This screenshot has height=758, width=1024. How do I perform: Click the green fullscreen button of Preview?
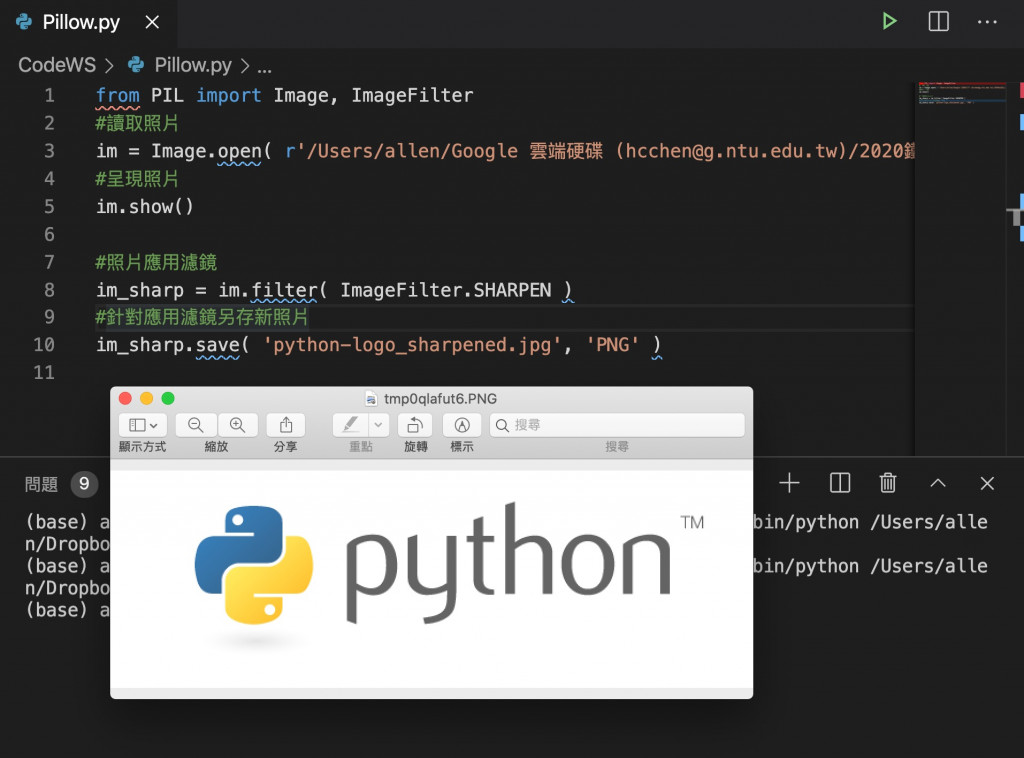point(168,398)
